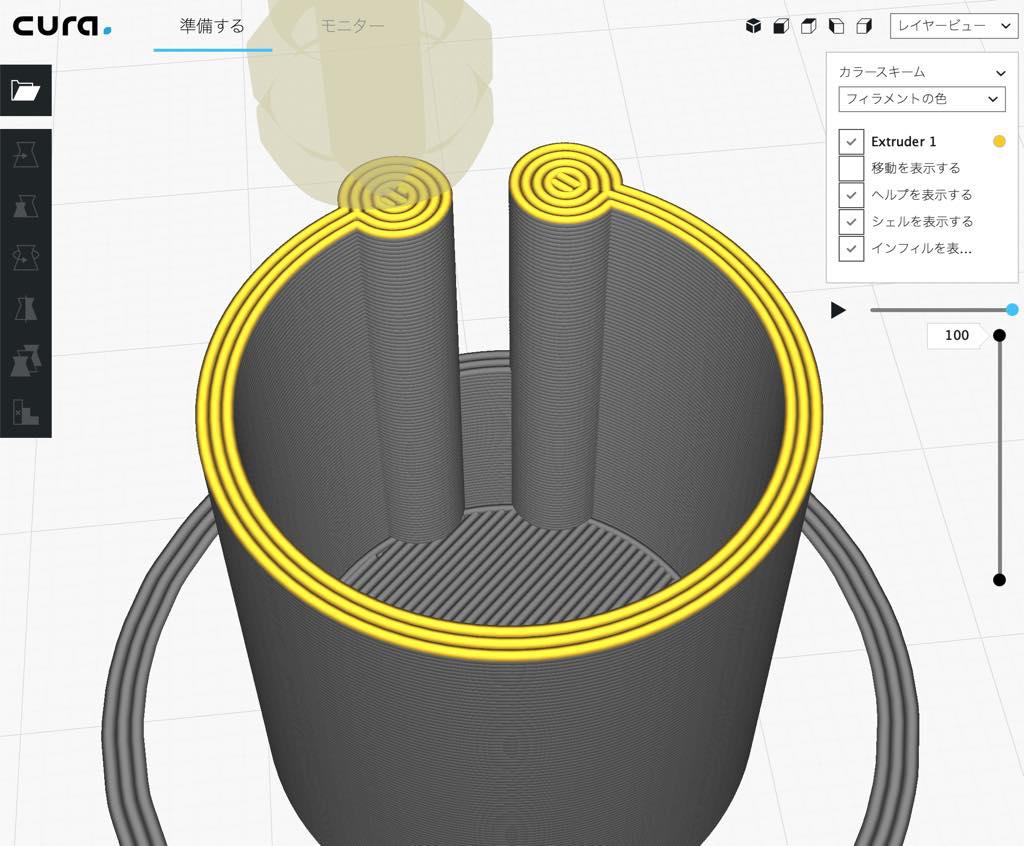The height and width of the screenshot is (846, 1024).
Task: Select the Support Blocker tool
Action: (x=25, y=412)
